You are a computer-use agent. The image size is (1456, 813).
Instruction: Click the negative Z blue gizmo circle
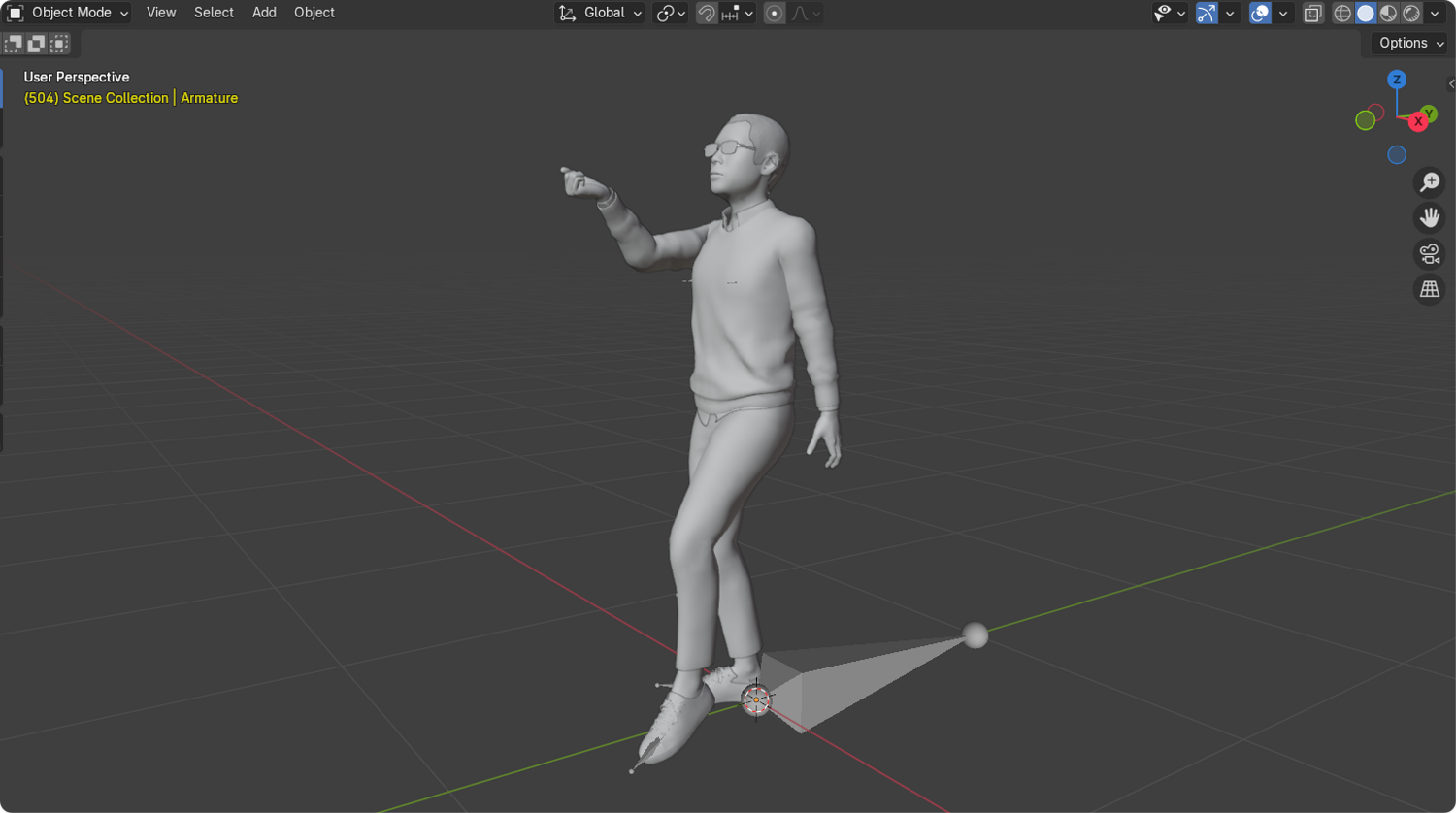(1397, 155)
